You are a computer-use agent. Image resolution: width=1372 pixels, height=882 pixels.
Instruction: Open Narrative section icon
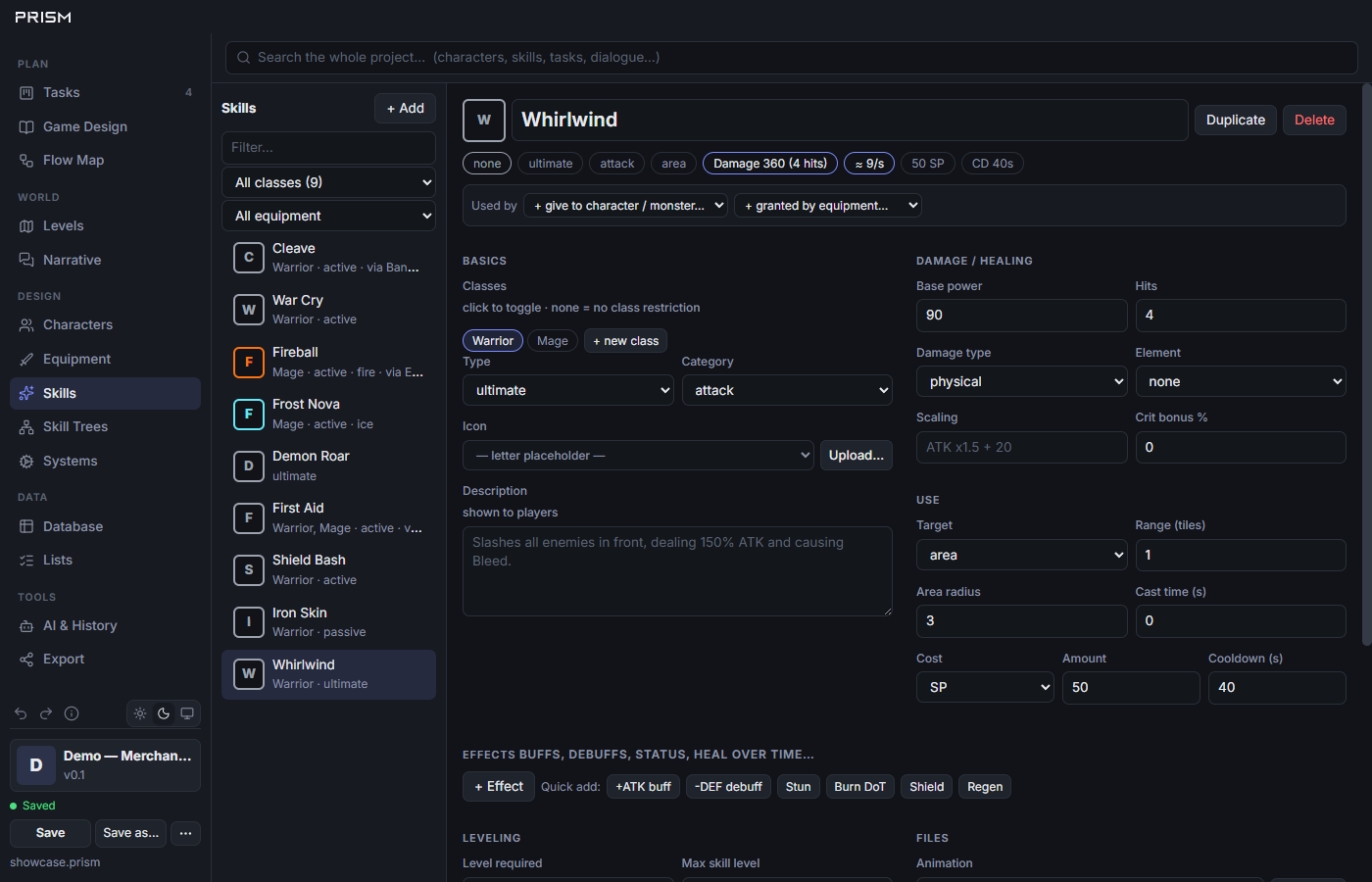click(26, 260)
